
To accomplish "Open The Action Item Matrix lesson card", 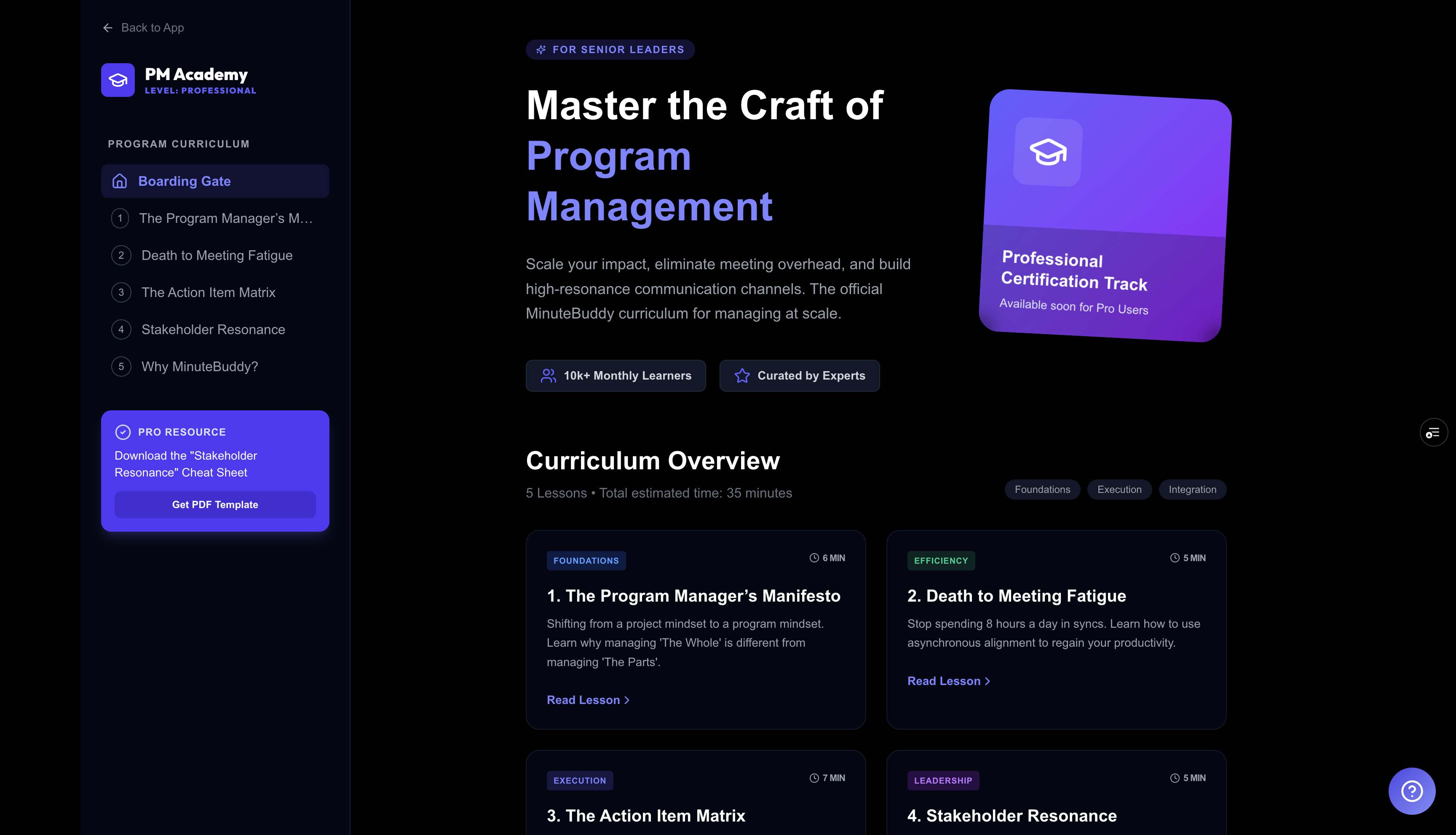I will pyautogui.click(x=646, y=815).
